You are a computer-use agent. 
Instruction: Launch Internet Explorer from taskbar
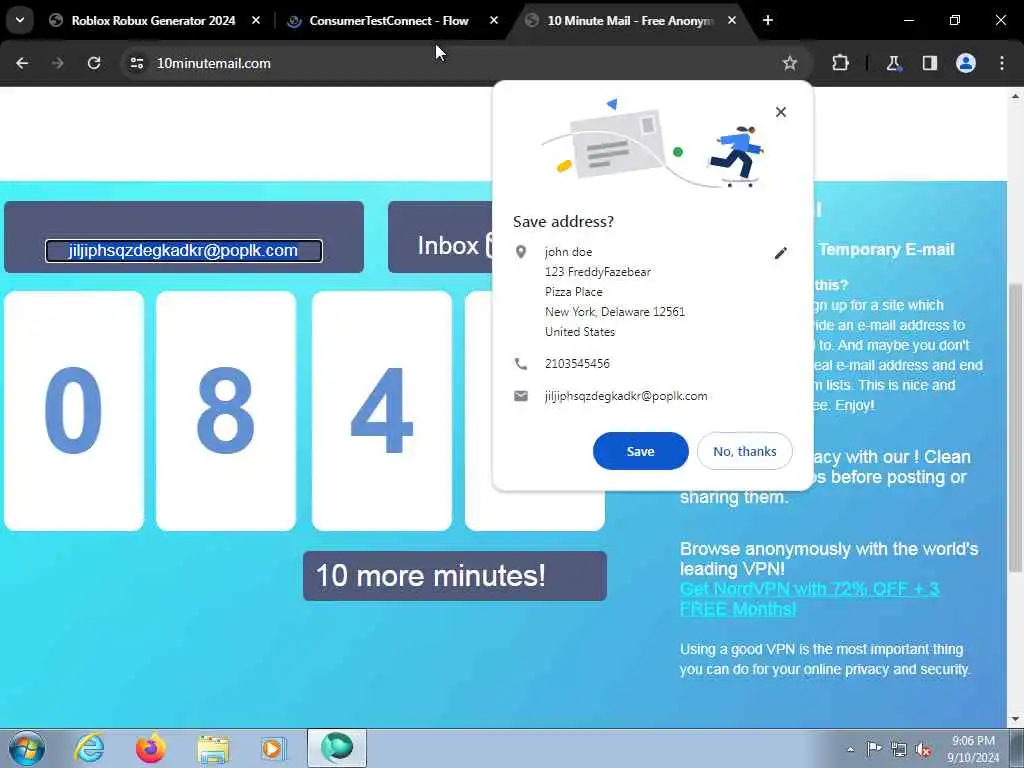click(x=89, y=748)
